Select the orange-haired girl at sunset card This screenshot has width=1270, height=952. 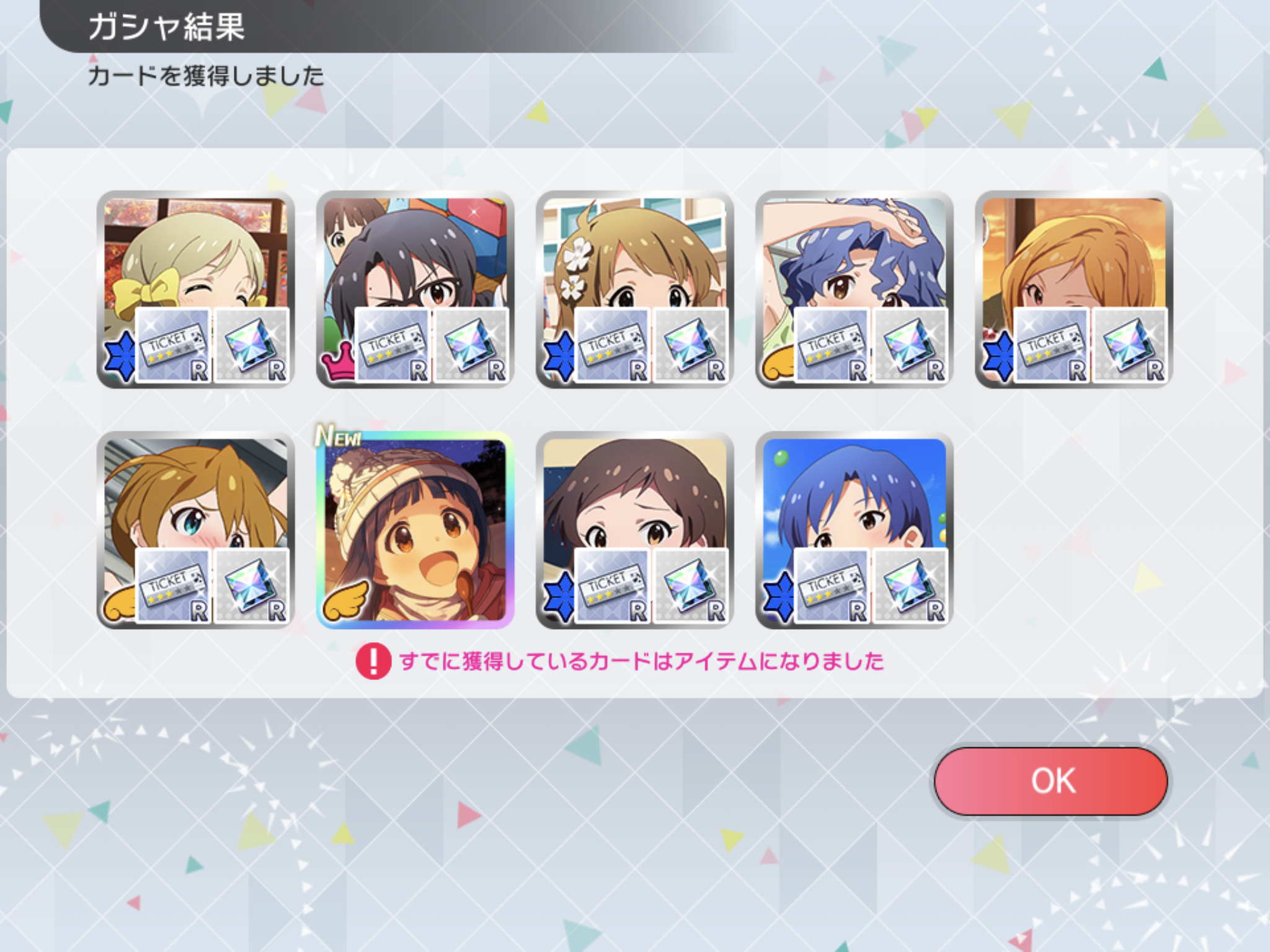pyautogui.click(x=1073, y=289)
